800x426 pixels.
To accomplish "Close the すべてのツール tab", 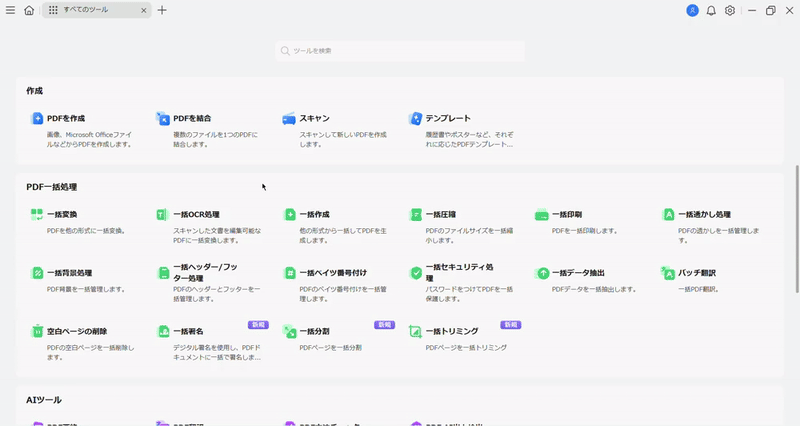I will pyautogui.click(x=143, y=10).
